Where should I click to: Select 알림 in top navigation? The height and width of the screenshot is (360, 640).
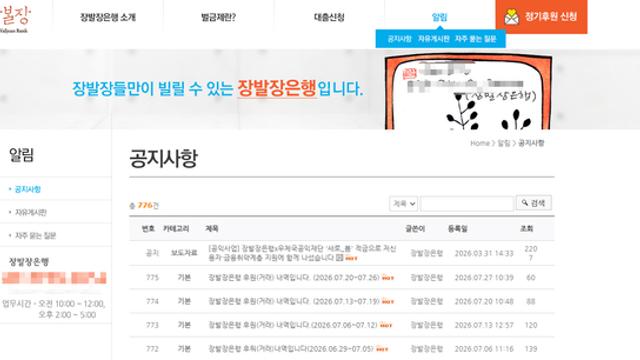440,17
